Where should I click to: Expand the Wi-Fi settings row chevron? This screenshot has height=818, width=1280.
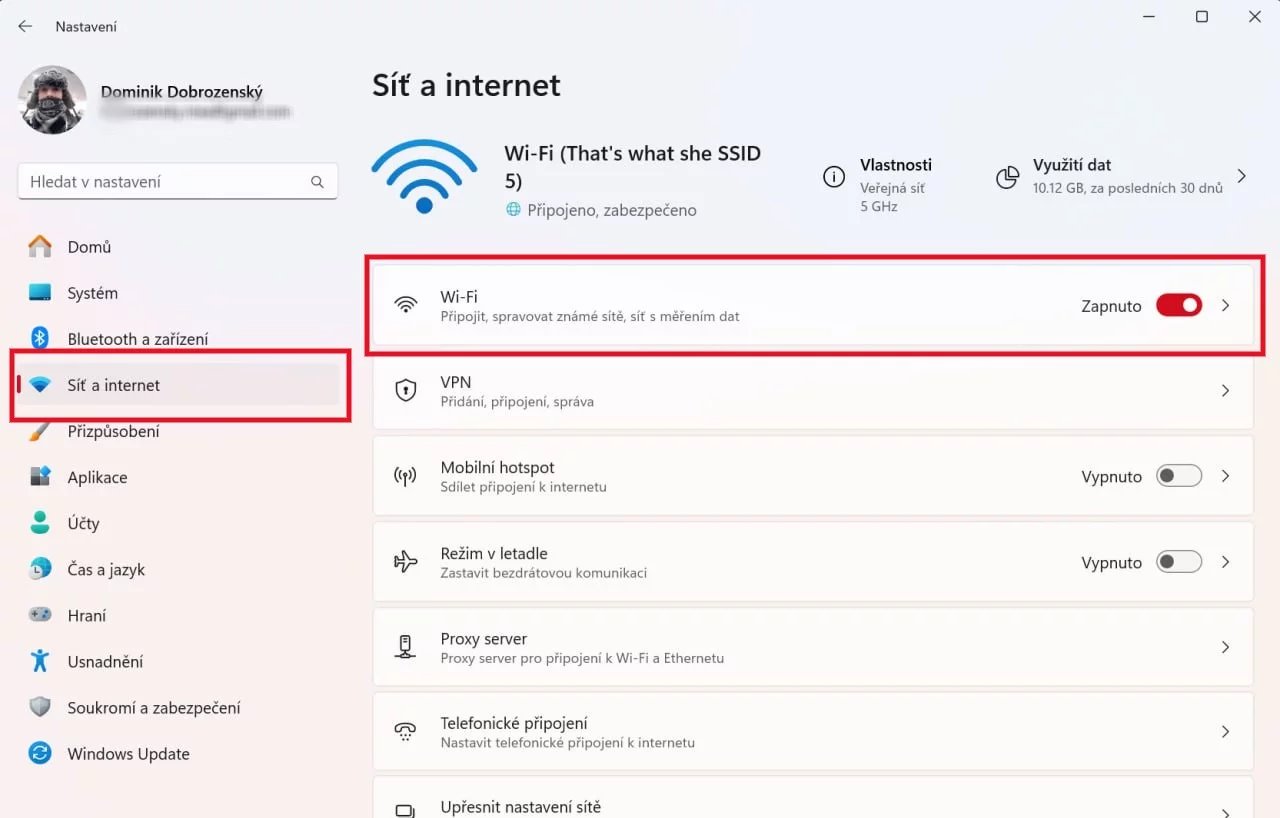(x=1225, y=305)
